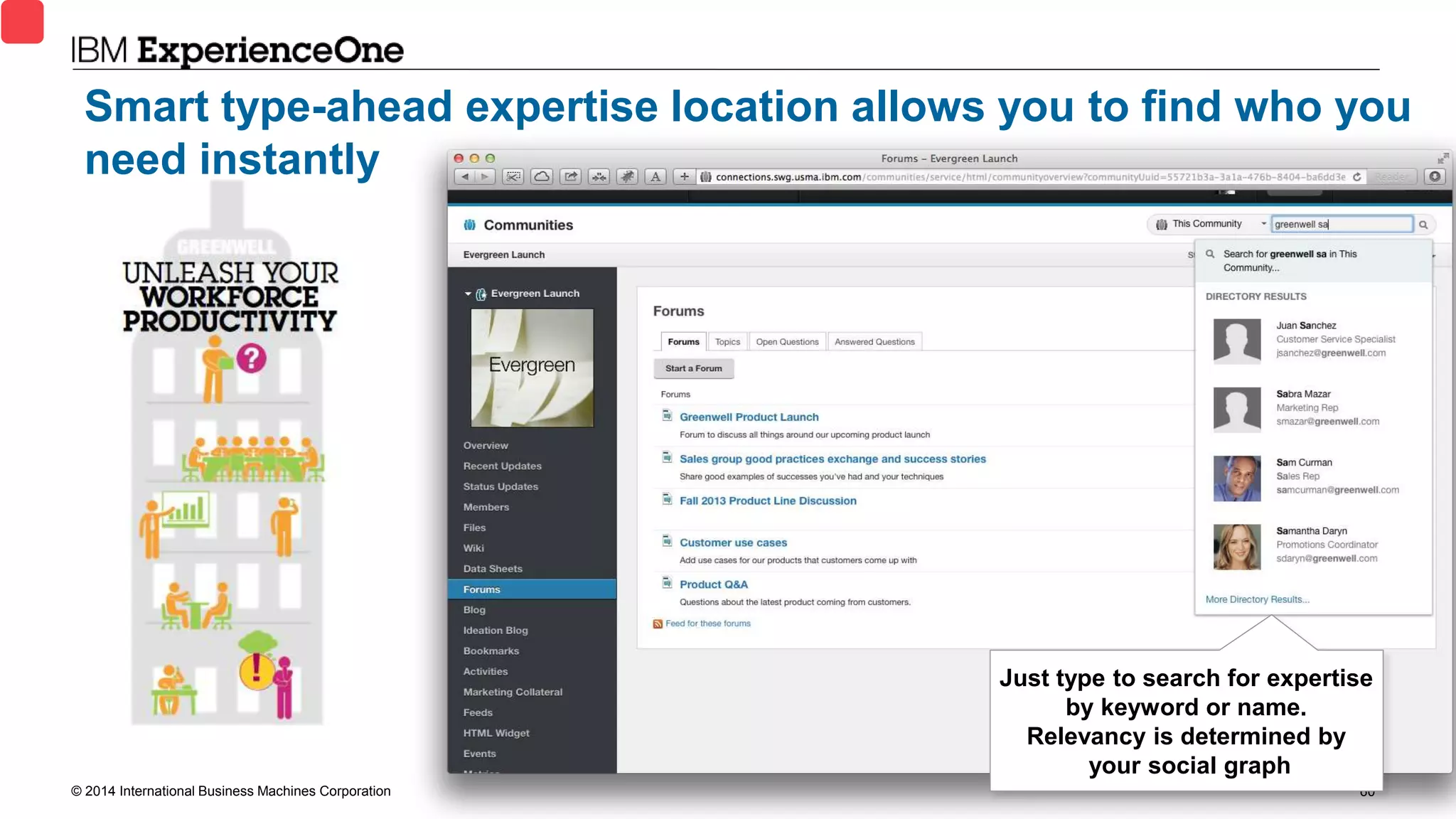
Task: Click the Evergreen Launch community icon in sidebar
Action: click(481, 294)
